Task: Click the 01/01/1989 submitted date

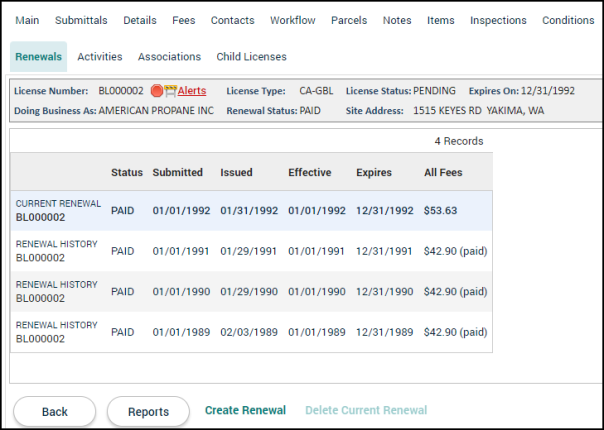Action: point(181,332)
